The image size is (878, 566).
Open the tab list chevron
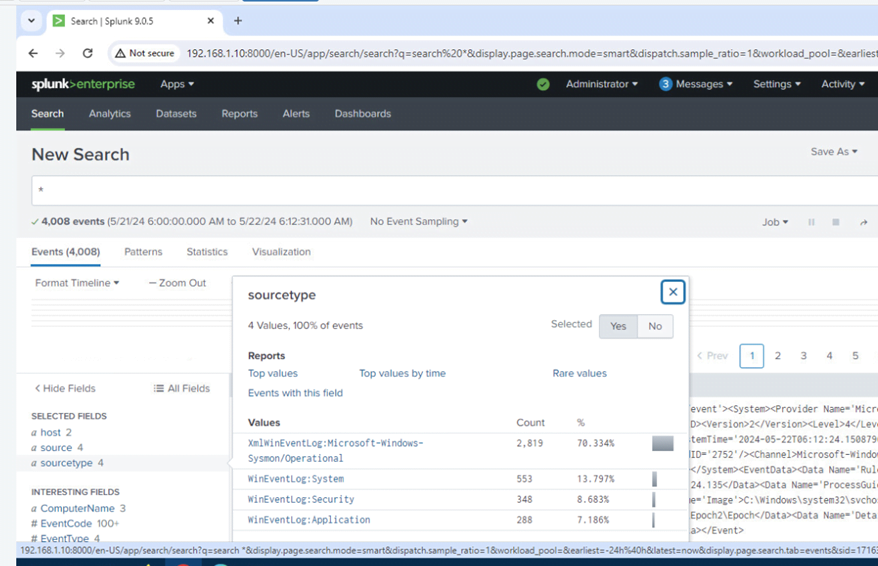[31, 21]
